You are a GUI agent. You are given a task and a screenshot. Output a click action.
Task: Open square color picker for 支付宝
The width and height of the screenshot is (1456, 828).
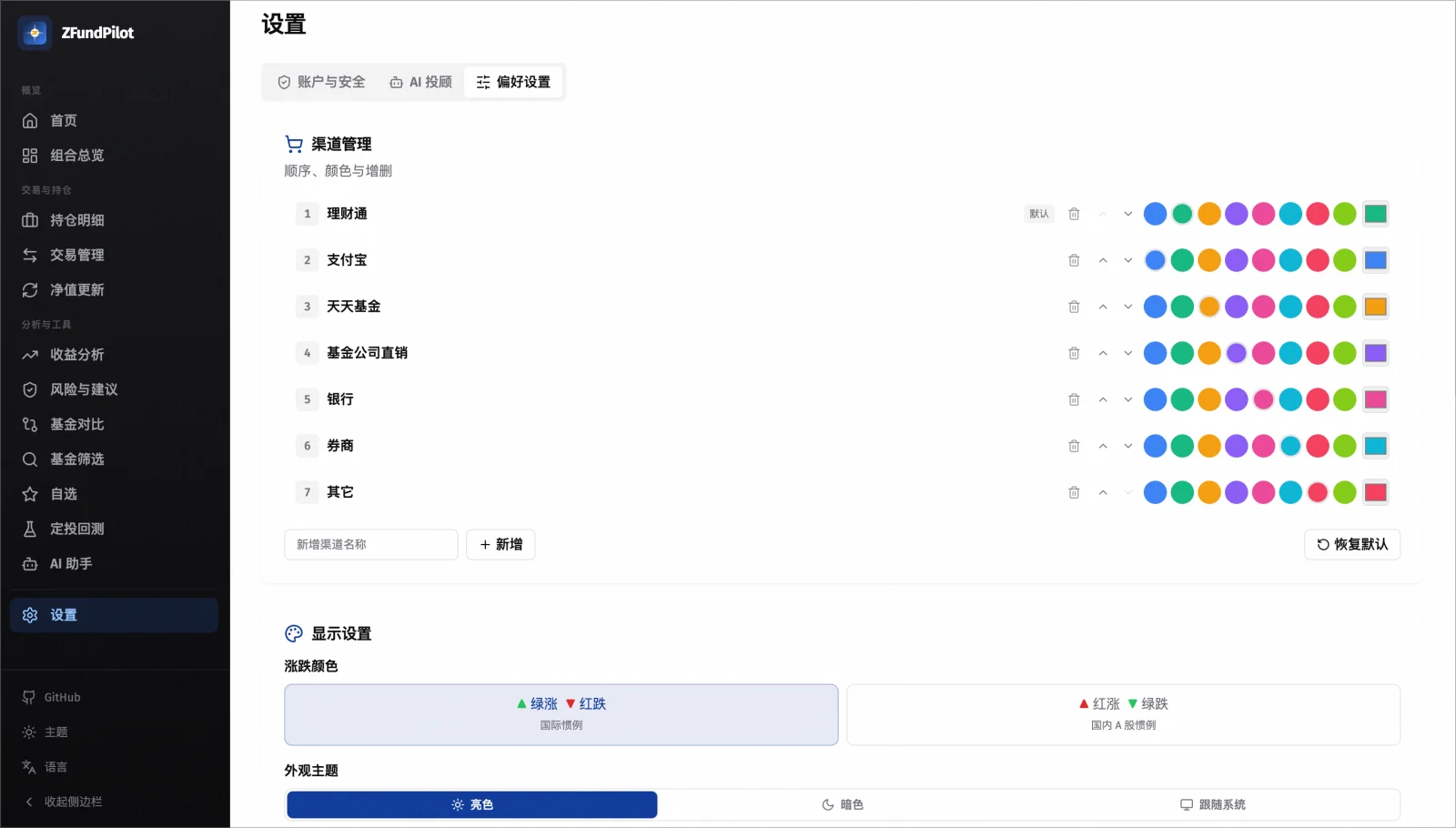[x=1376, y=260]
